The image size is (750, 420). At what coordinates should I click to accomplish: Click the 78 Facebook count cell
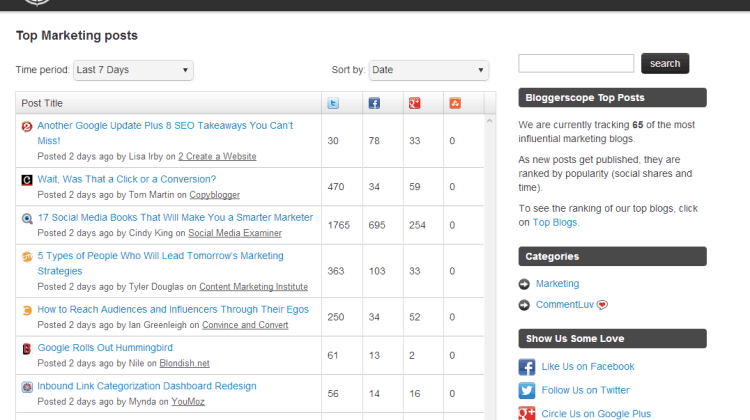click(382, 141)
